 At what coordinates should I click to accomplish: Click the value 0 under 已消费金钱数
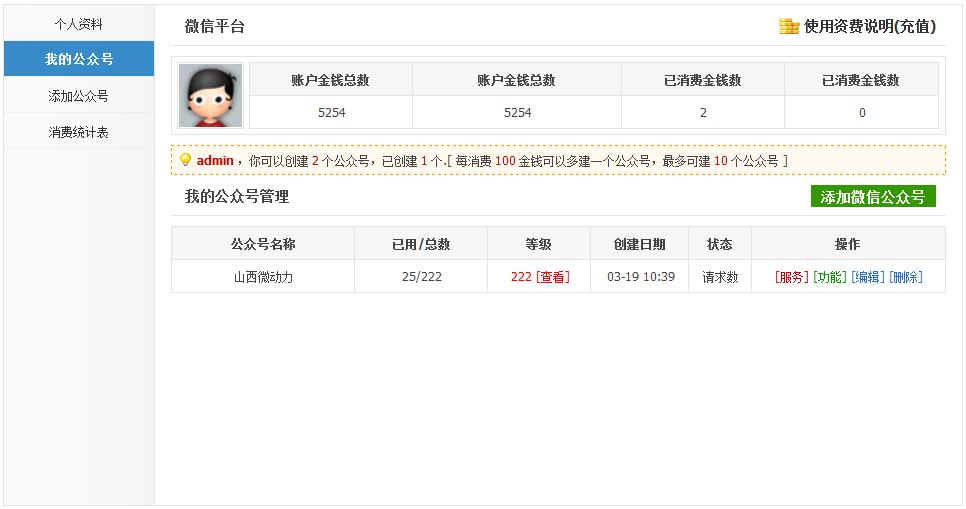[862, 112]
